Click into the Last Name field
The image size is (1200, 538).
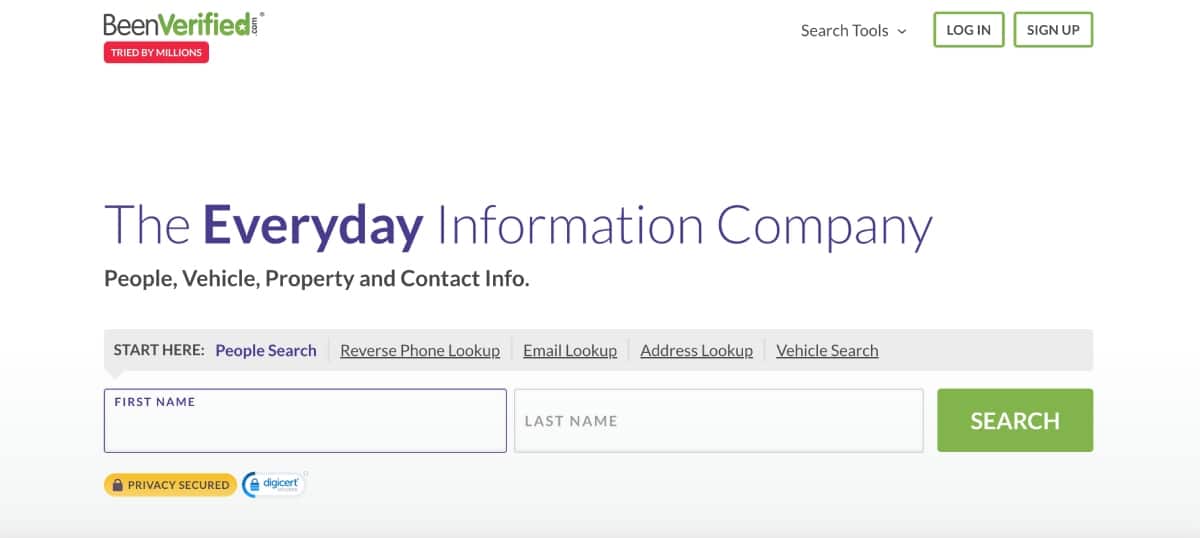click(x=718, y=421)
